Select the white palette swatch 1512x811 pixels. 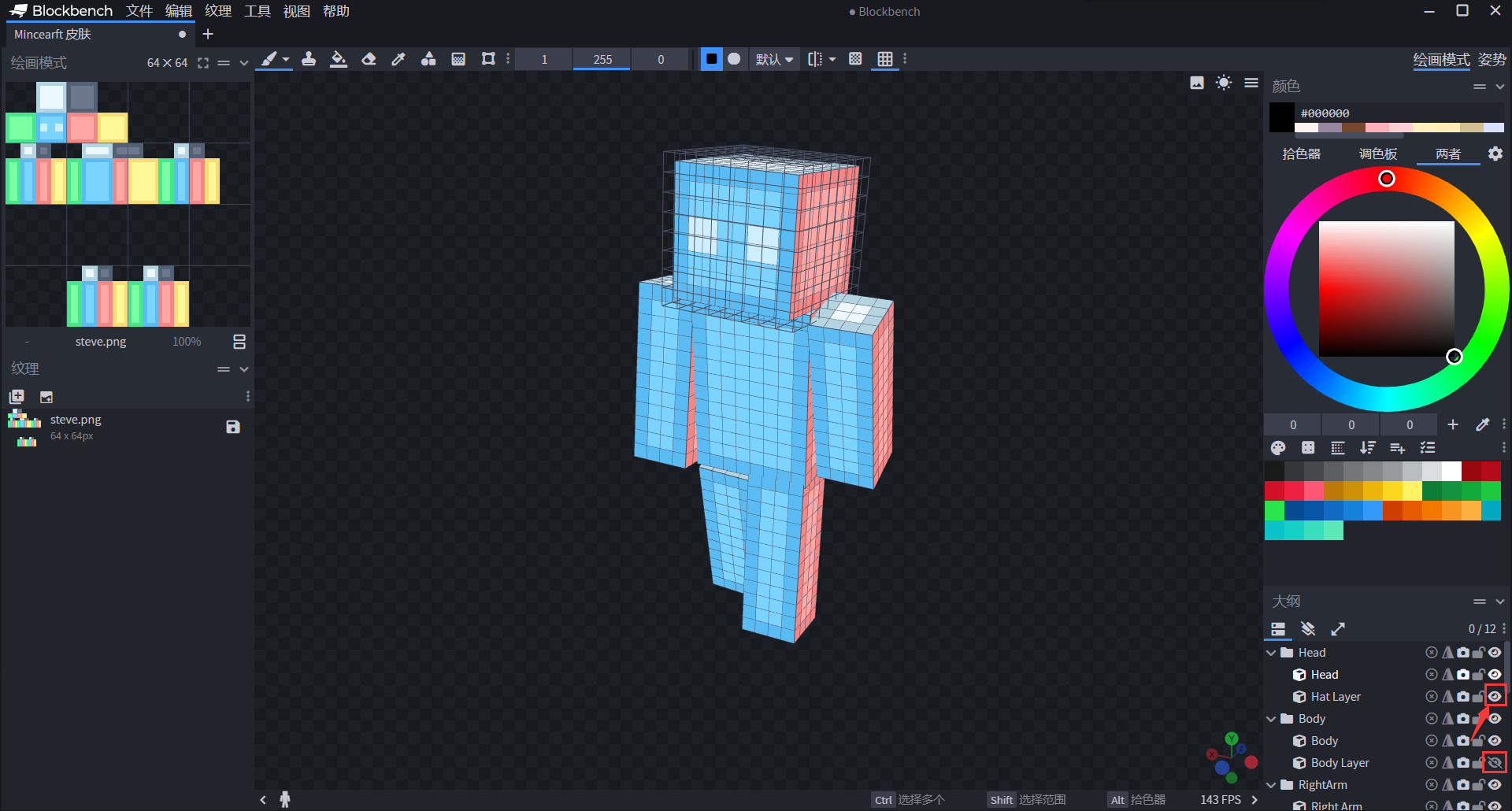point(1451,471)
